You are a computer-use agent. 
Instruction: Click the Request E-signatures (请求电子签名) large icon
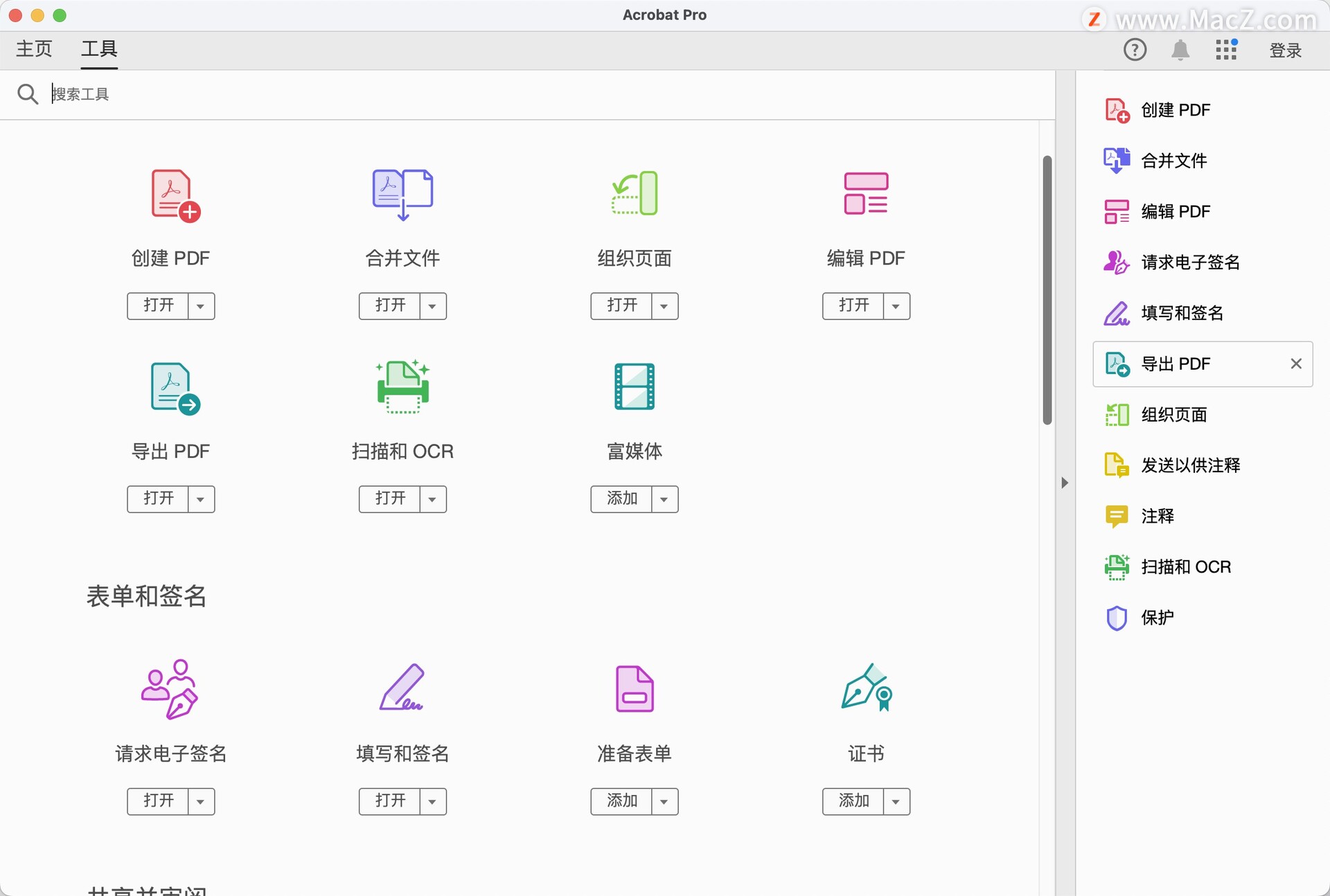pyautogui.click(x=170, y=689)
